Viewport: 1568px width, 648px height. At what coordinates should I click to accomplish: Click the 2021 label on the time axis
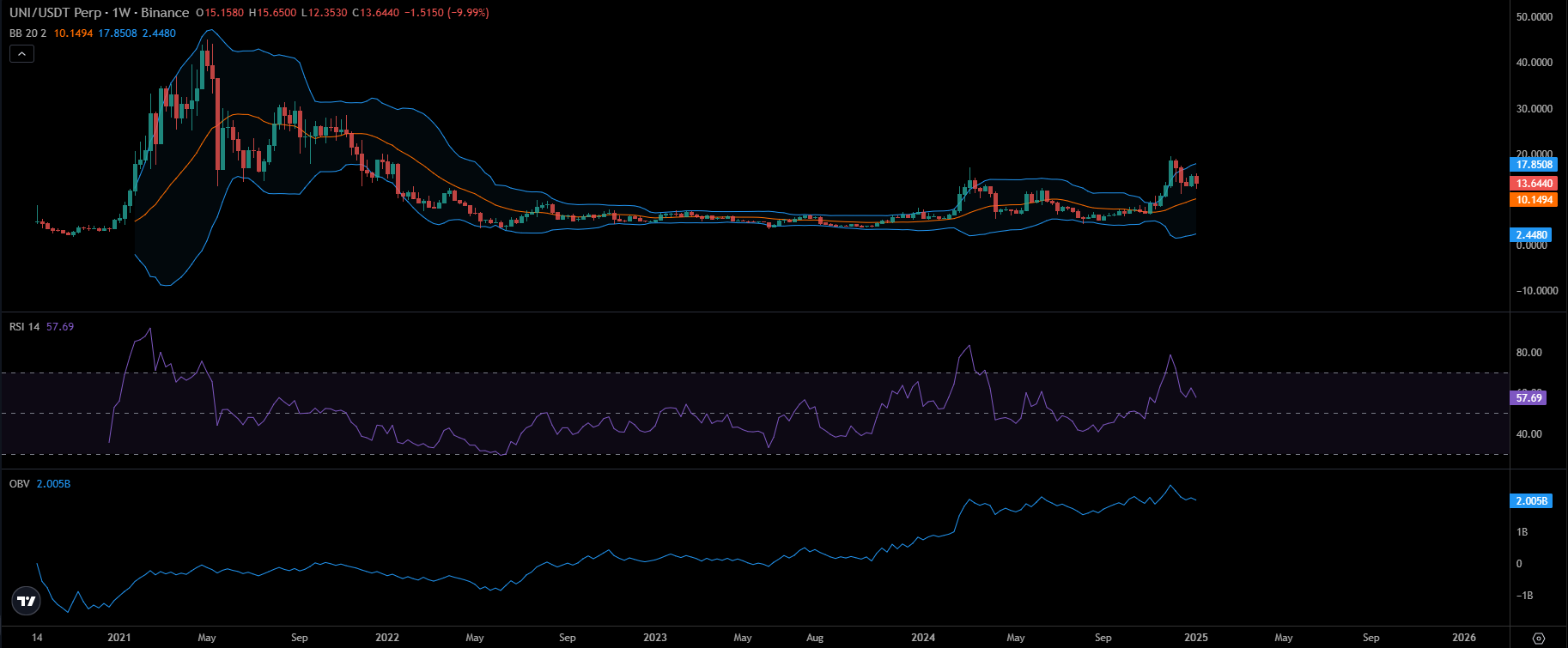[x=119, y=638]
